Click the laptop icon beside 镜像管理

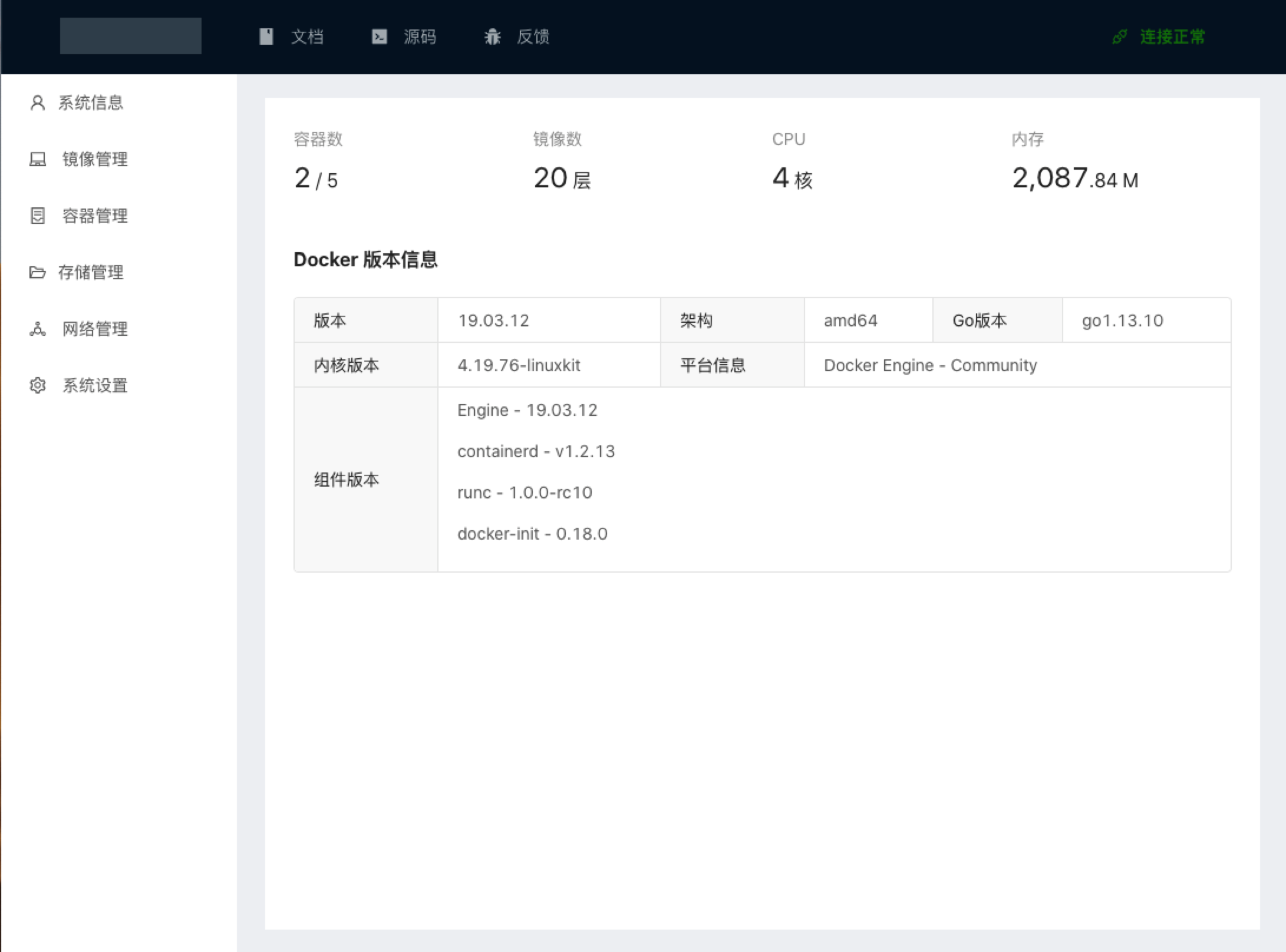[x=37, y=159]
